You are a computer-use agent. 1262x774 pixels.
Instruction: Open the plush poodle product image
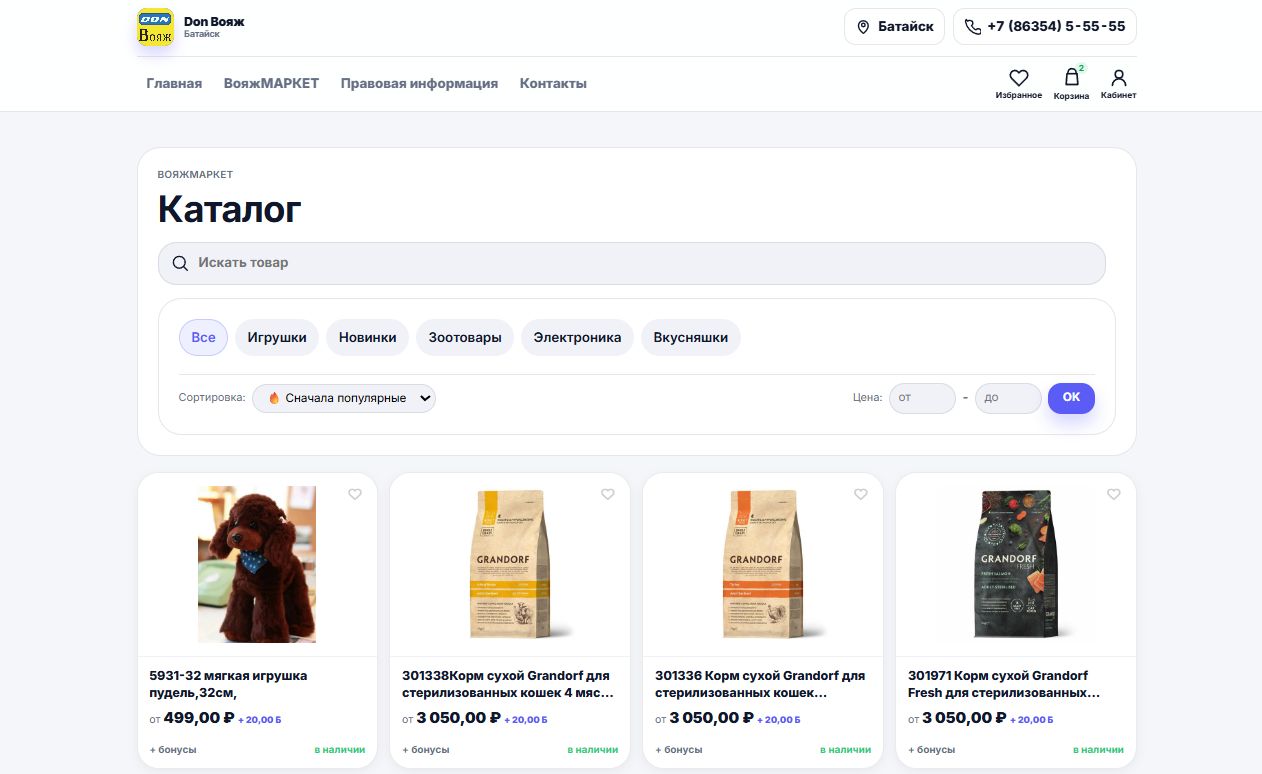coord(257,564)
